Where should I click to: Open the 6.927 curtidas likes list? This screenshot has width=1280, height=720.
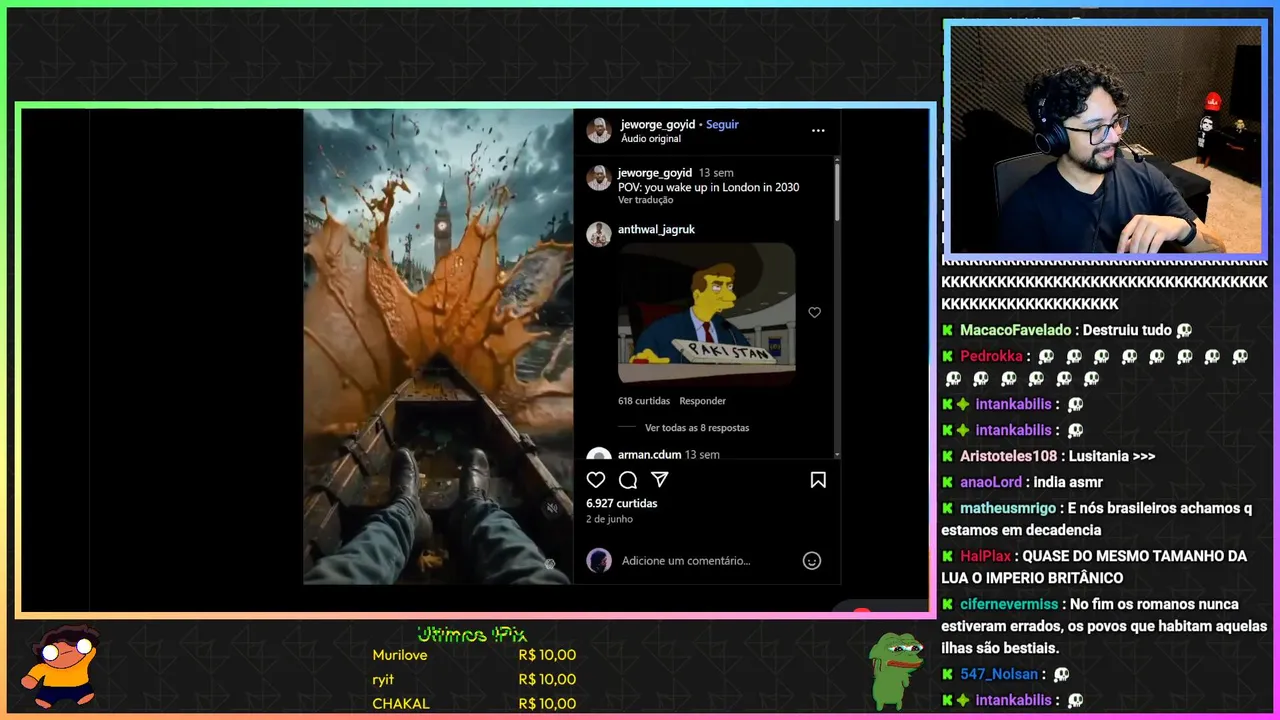[x=622, y=504]
